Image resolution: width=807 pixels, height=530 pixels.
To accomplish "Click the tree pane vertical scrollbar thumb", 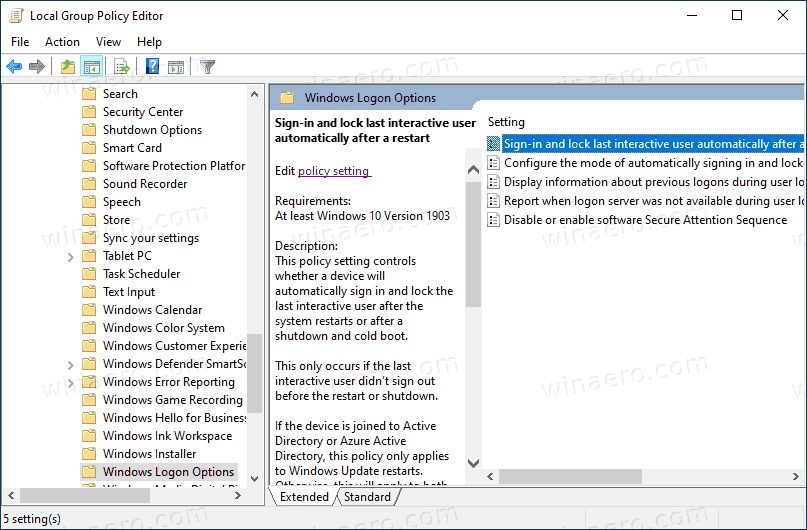I will 254,374.
